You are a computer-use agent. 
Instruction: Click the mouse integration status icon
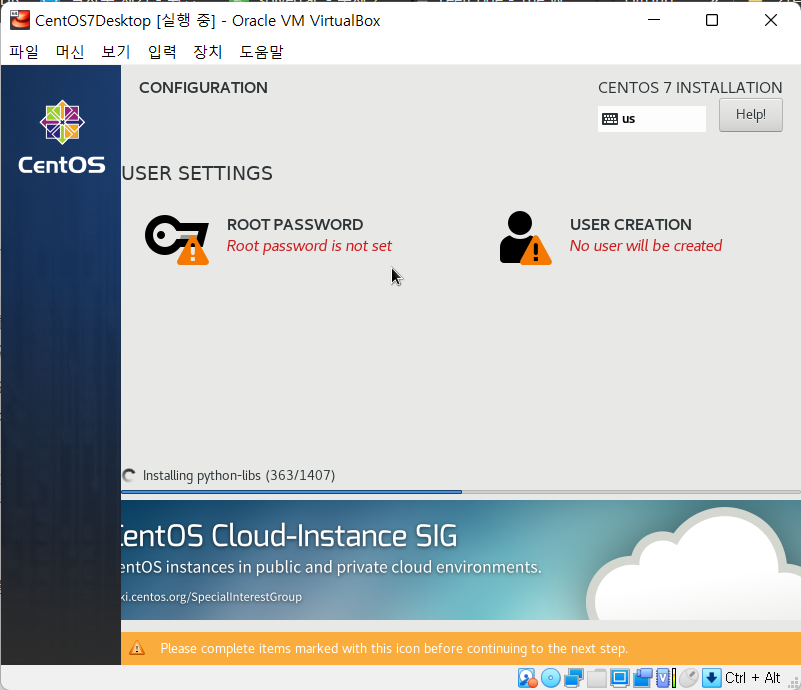pos(689,678)
